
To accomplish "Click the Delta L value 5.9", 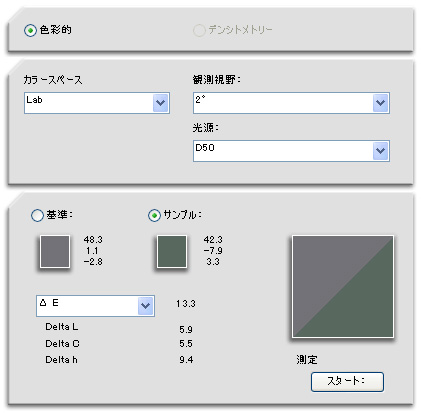I will coord(186,330).
